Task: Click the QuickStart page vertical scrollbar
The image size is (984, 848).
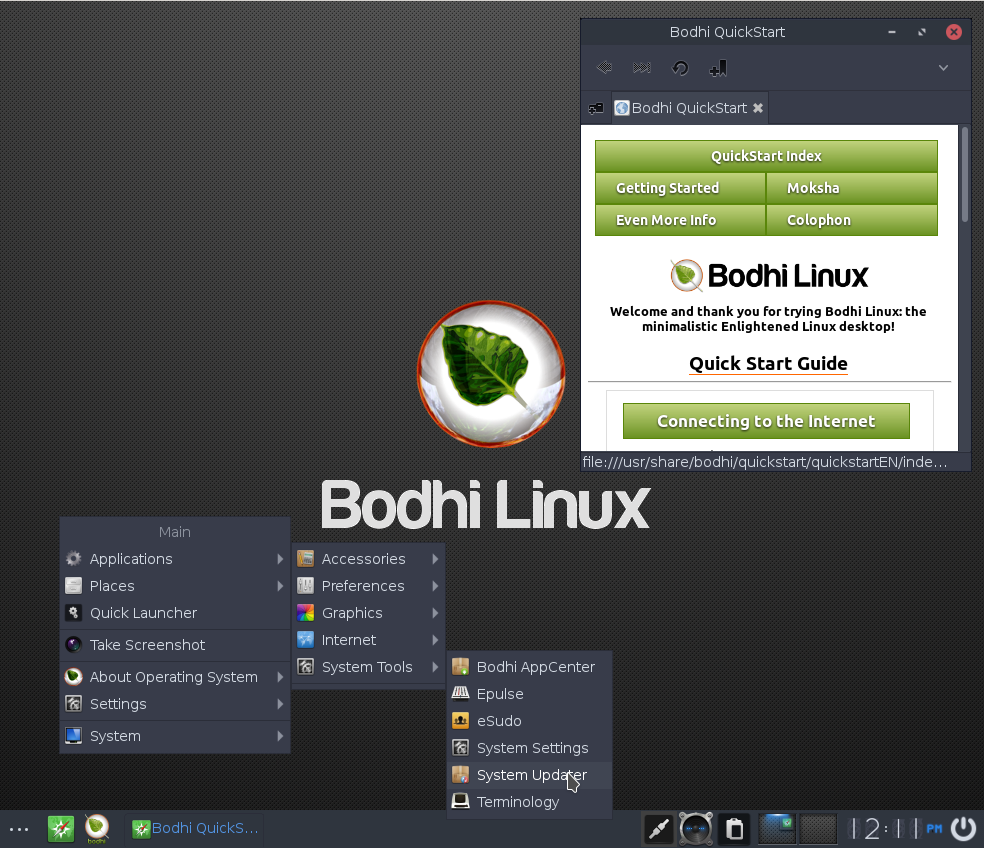Action: 965,174
